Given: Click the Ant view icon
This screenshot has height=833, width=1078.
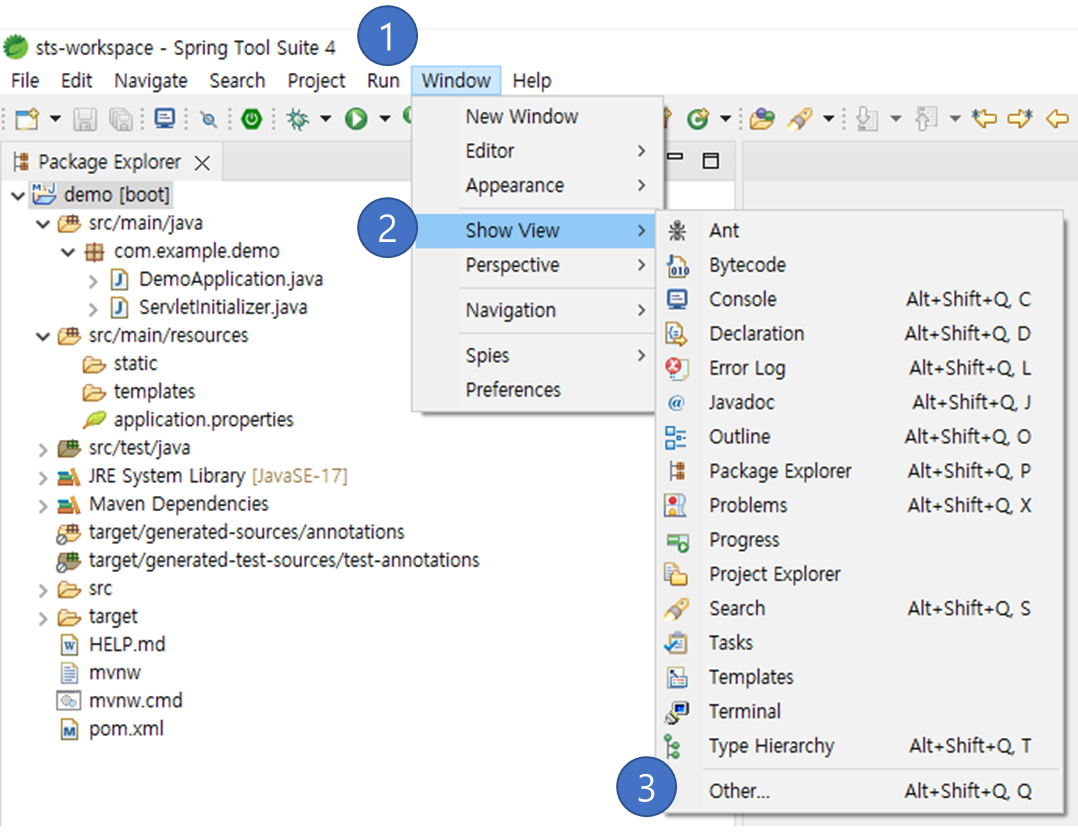Looking at the screenshot, I should click(x=677, y=230).
